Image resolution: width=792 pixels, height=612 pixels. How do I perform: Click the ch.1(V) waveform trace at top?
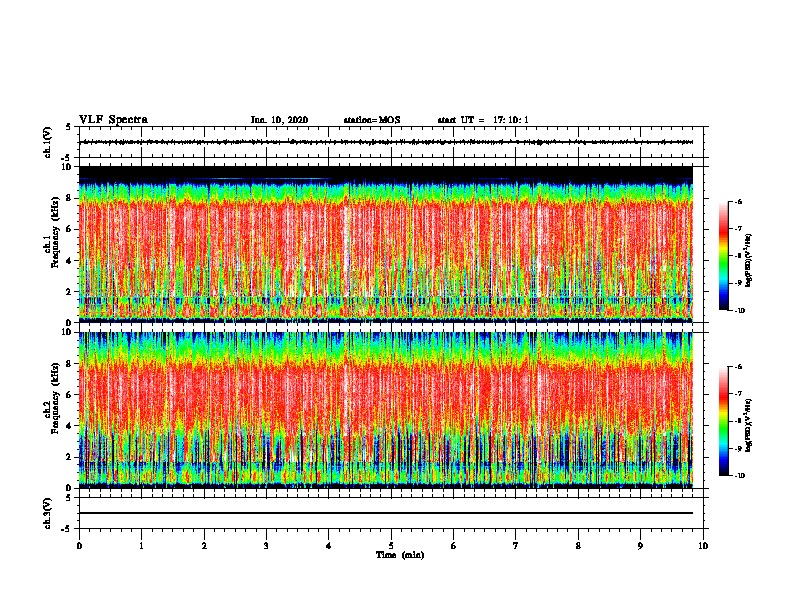[x=386, y=142]
